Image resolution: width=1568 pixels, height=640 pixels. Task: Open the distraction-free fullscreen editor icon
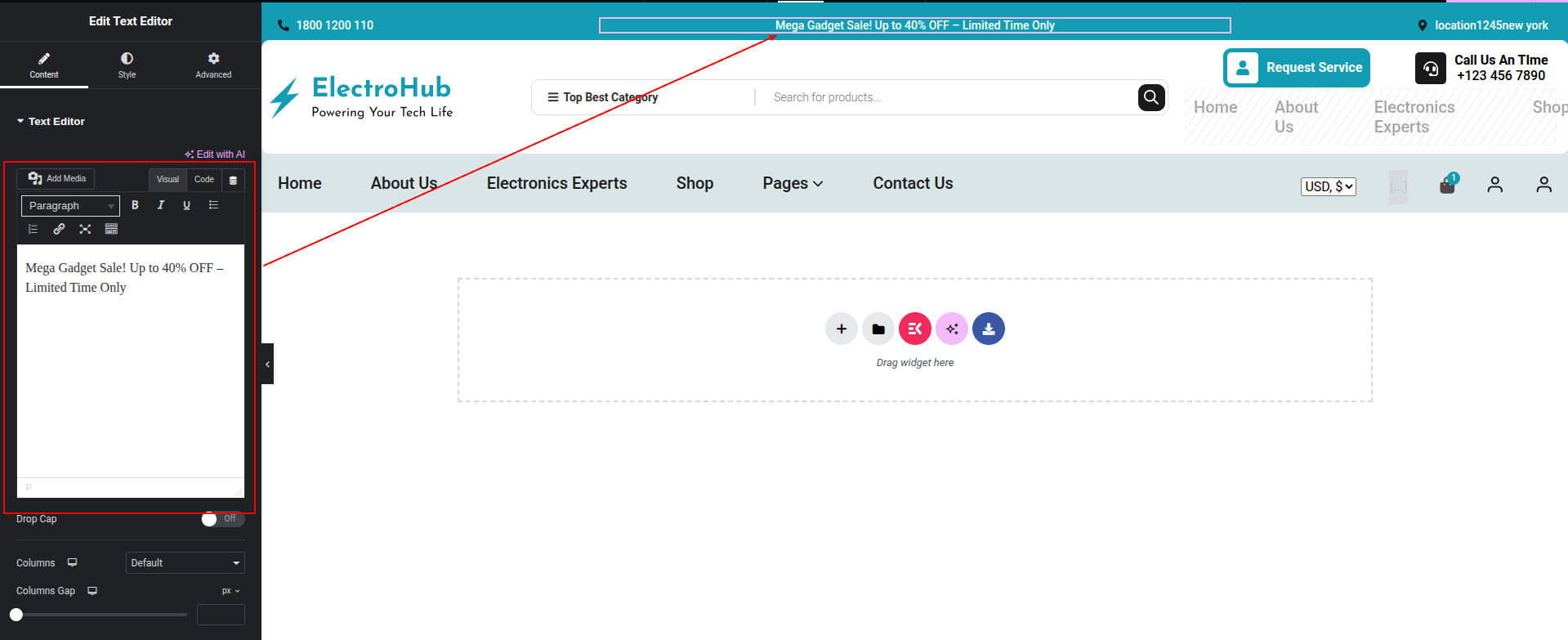pyautogui.click(x=85, y=229)
